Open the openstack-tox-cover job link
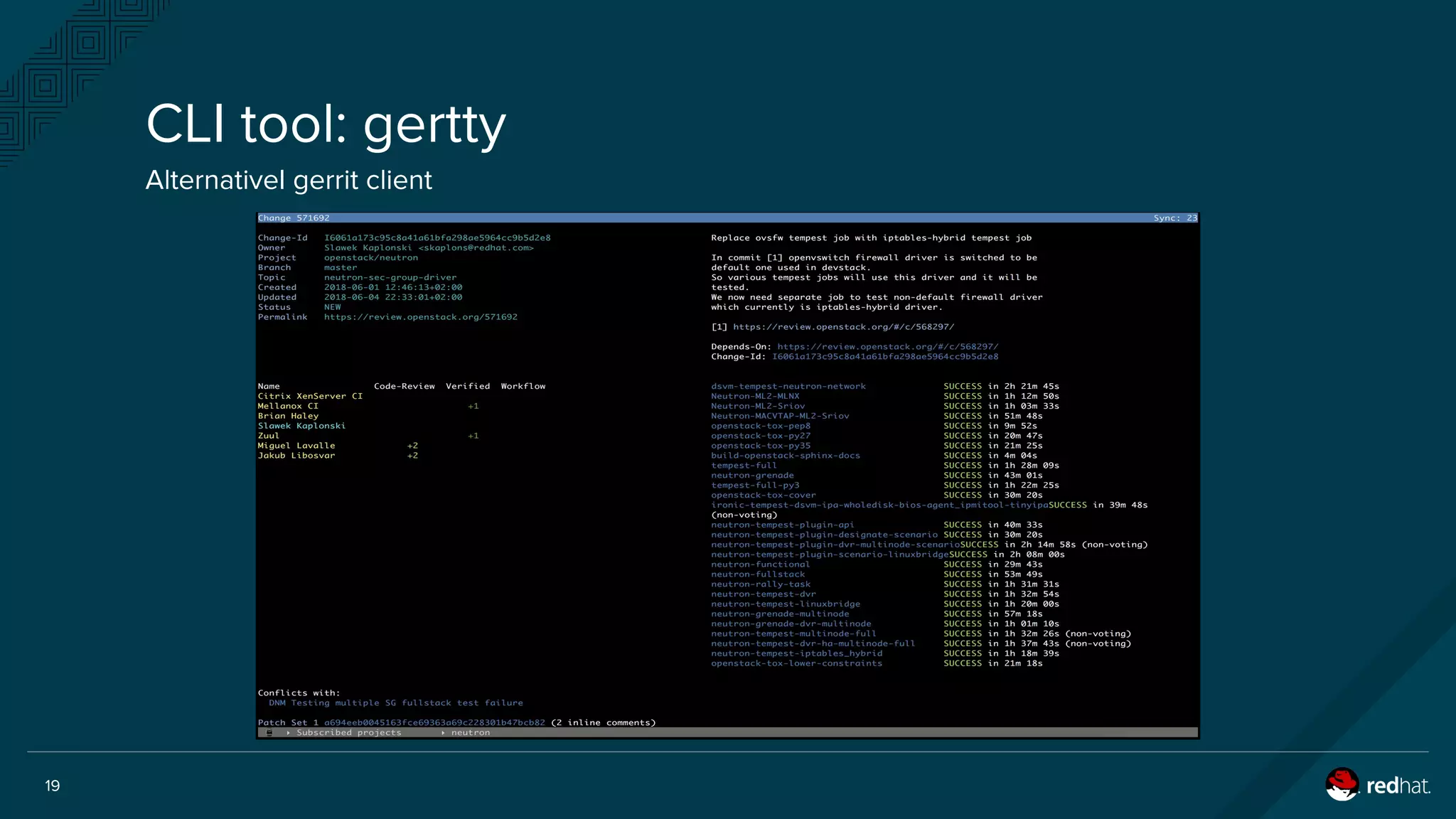1456x819 pixels. coord(764,496)
